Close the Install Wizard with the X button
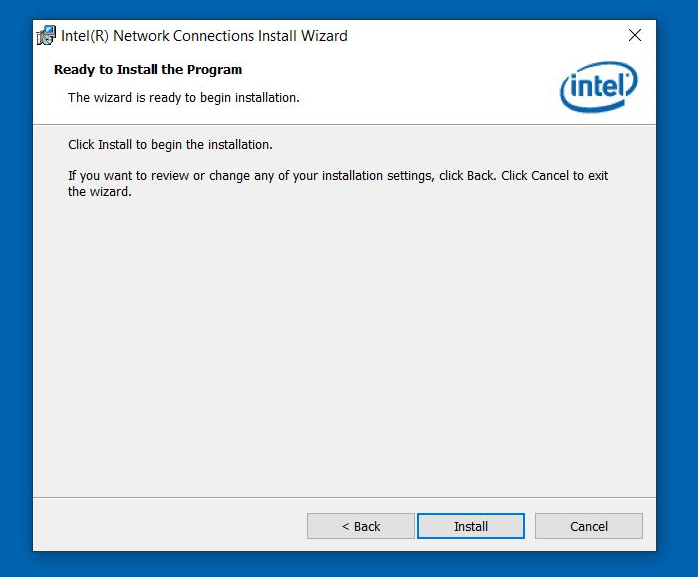 (x=634, y=36)
